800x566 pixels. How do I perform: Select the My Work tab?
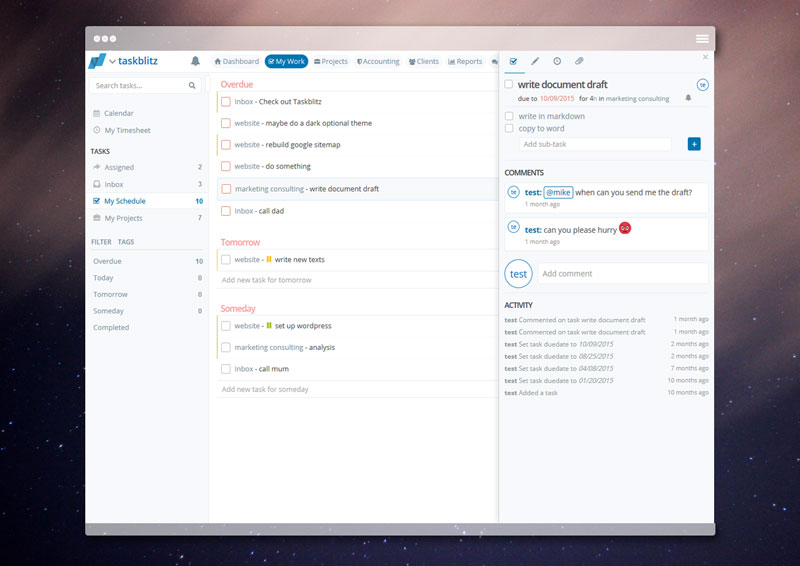286,61
